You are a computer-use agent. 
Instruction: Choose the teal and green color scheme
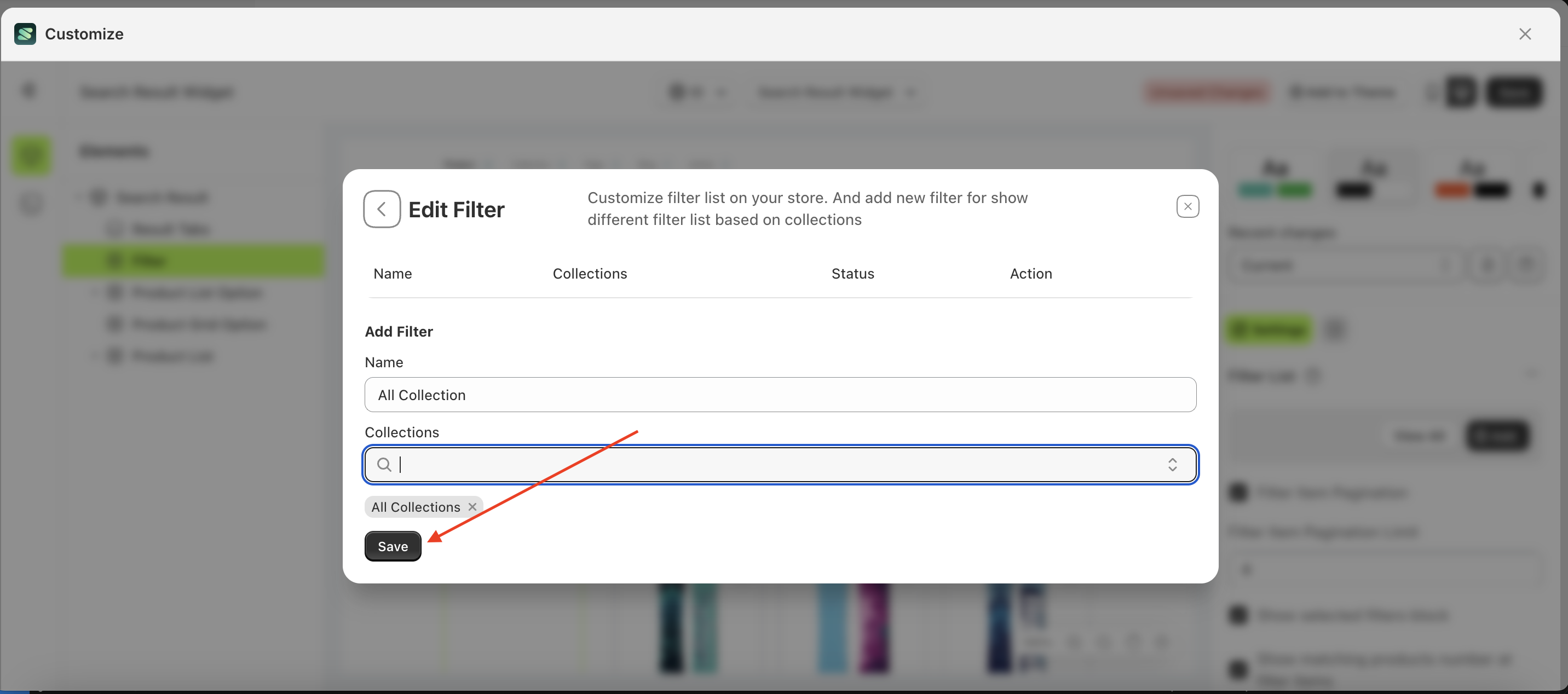pyautogui.click(x=1275, y=180)
